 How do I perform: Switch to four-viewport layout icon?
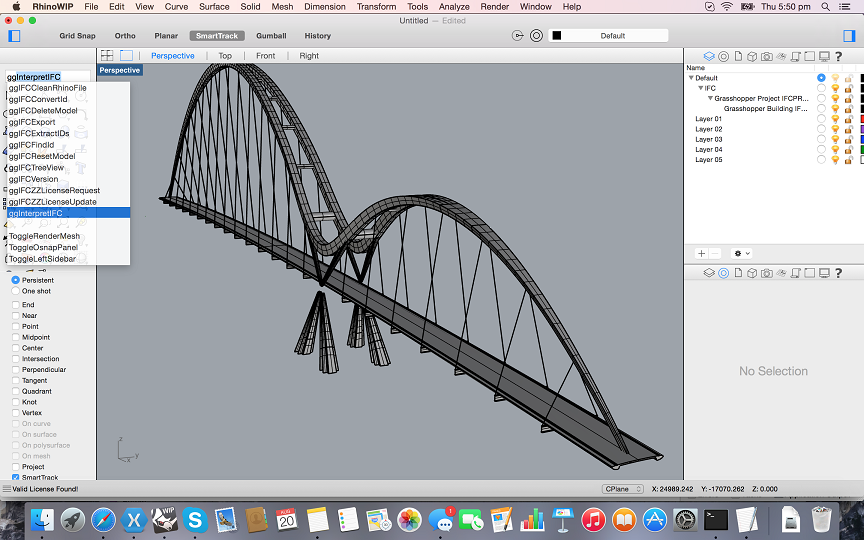pyautogui.click(x=107, y=56)
